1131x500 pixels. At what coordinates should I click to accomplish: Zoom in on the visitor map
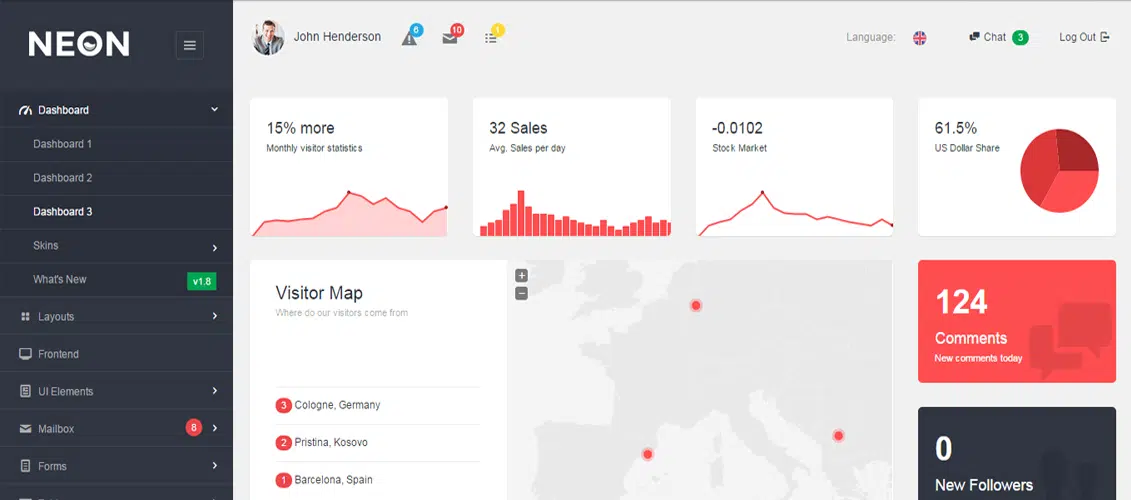click(521, 275)
